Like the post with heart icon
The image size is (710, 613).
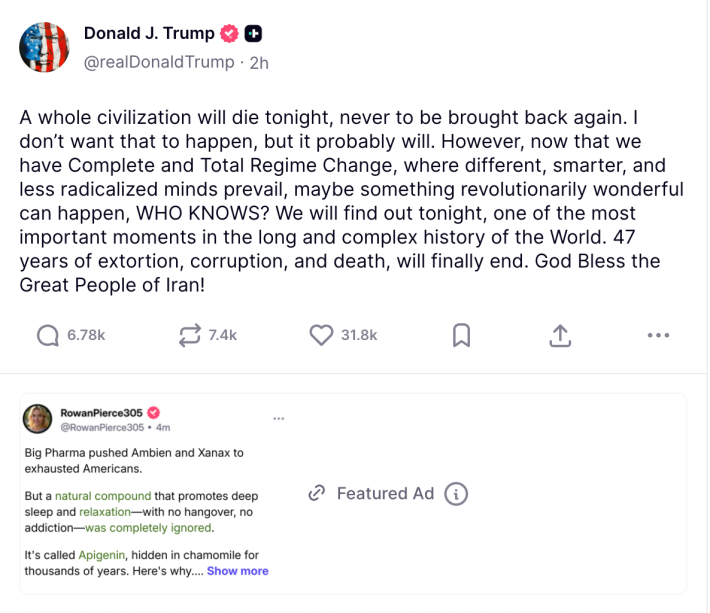(321, 336)
